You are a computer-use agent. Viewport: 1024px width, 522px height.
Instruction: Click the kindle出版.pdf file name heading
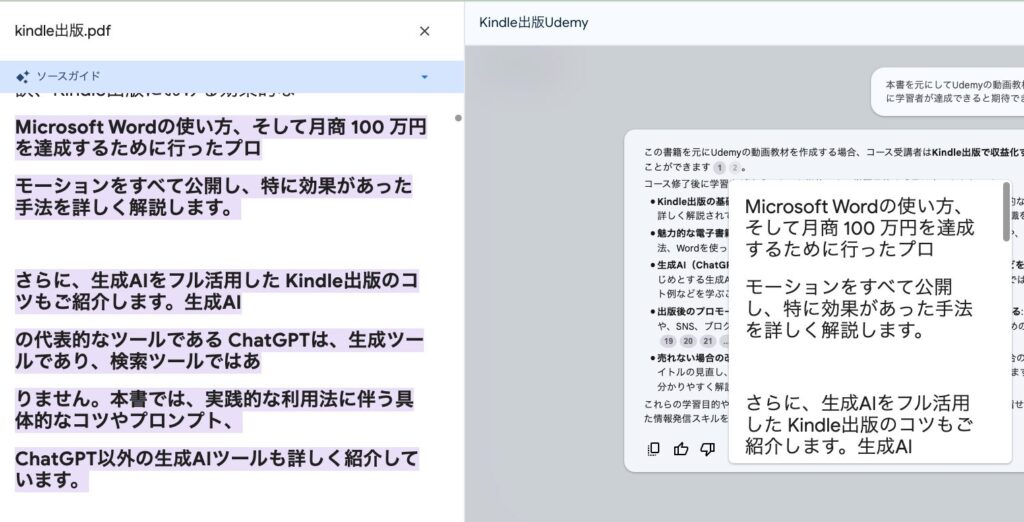[63, 31]
